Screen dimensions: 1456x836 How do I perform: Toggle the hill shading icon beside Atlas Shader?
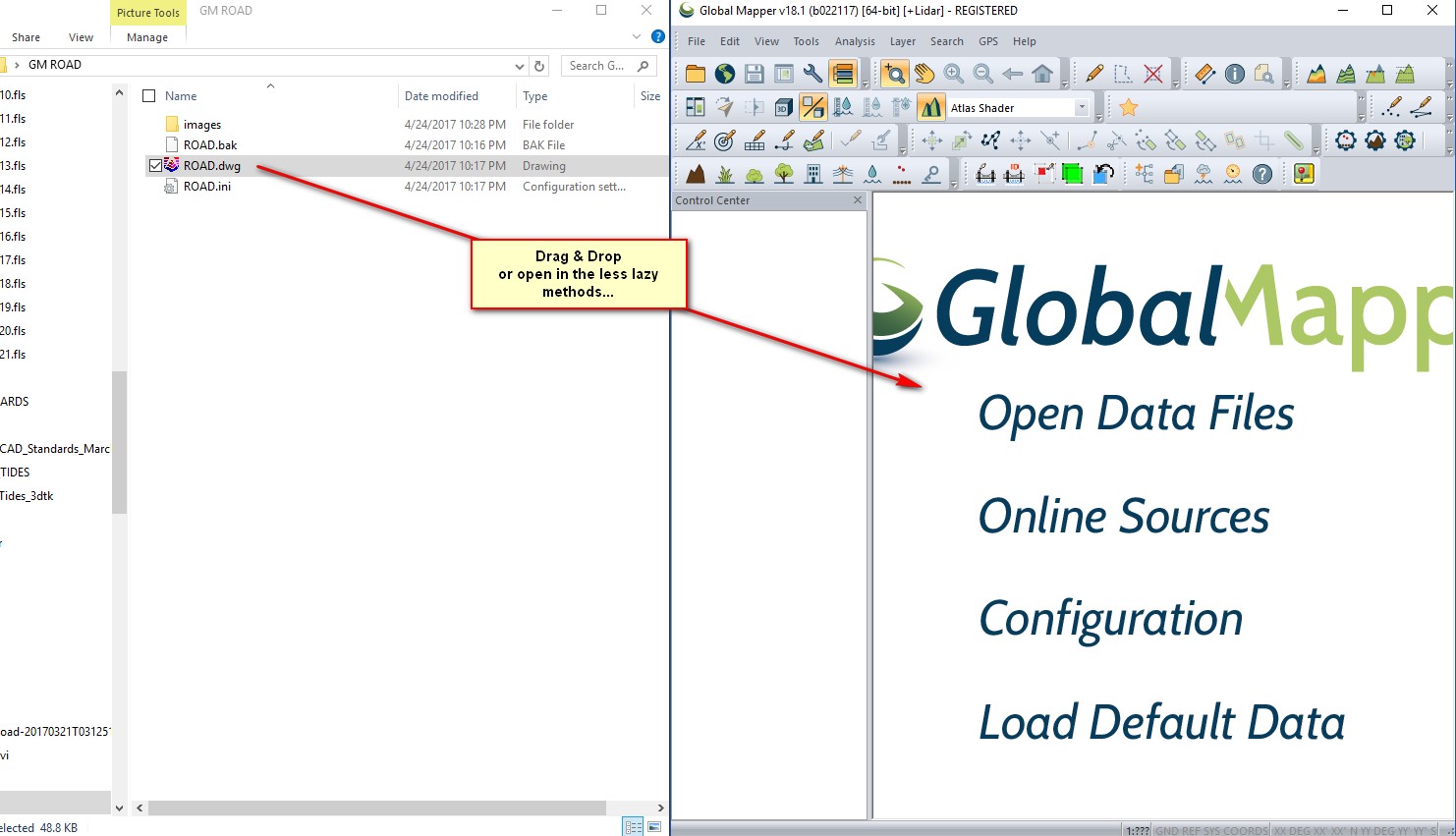pos(931,107)
